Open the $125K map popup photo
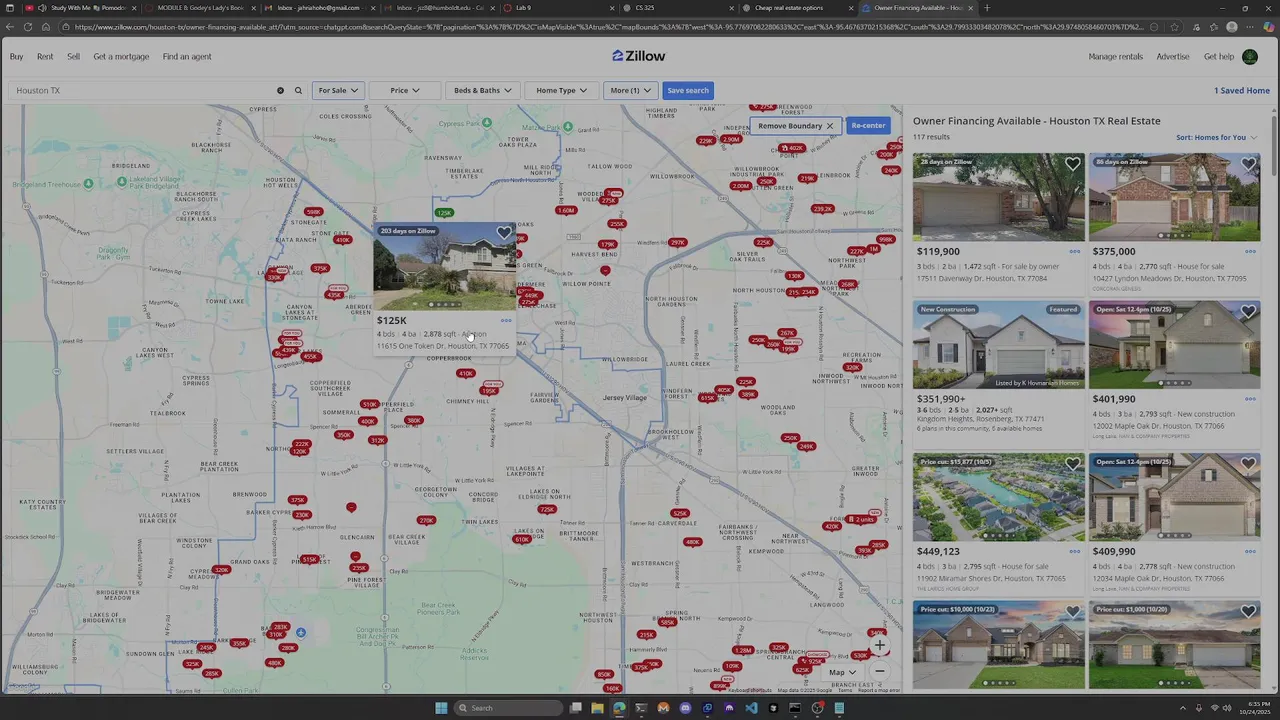This screenshot has height=720, width=1280. (x=445, y=267)
